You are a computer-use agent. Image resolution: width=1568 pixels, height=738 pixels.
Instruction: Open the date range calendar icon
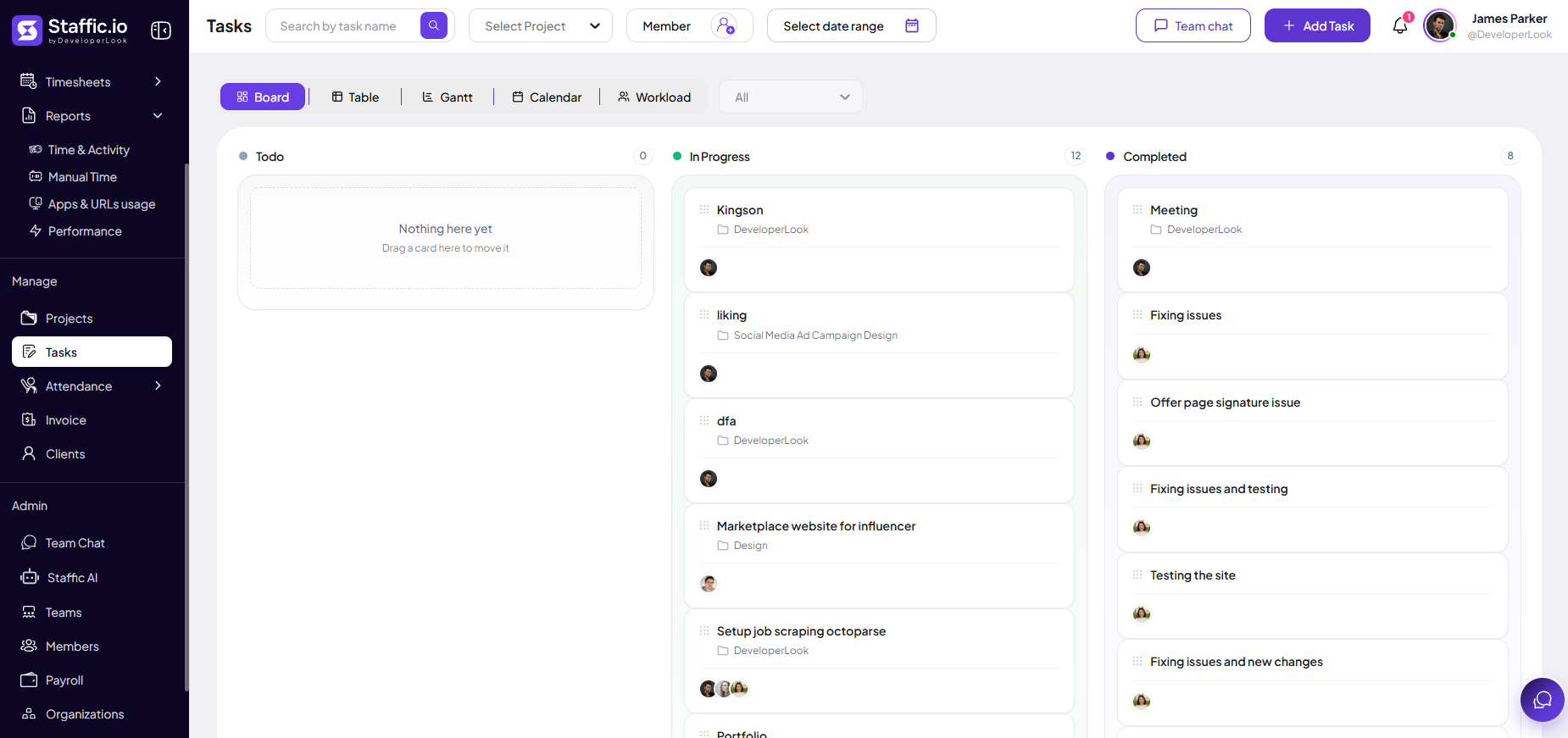coord(912,25)
